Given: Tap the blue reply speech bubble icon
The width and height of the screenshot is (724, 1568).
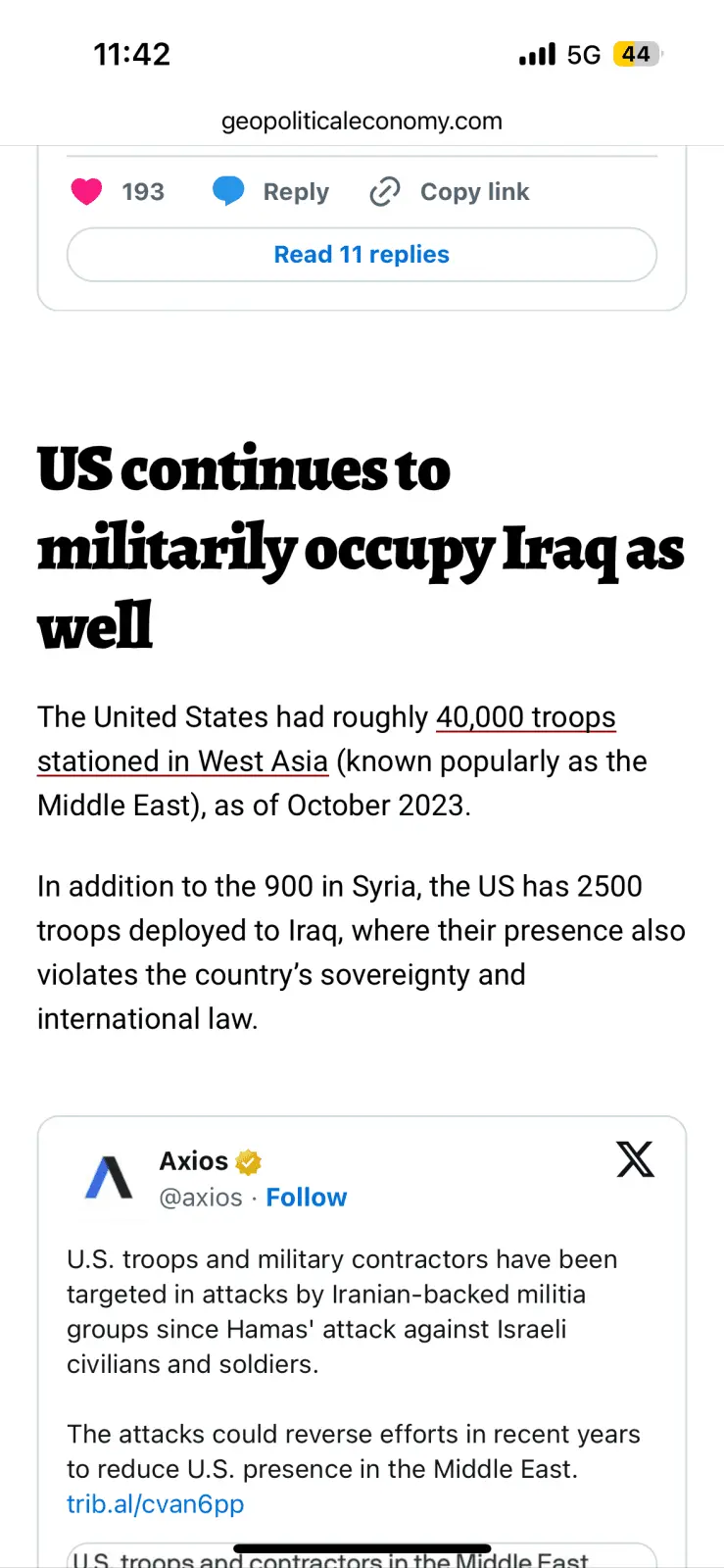Looking at the screenshot, I should (228, 191).
